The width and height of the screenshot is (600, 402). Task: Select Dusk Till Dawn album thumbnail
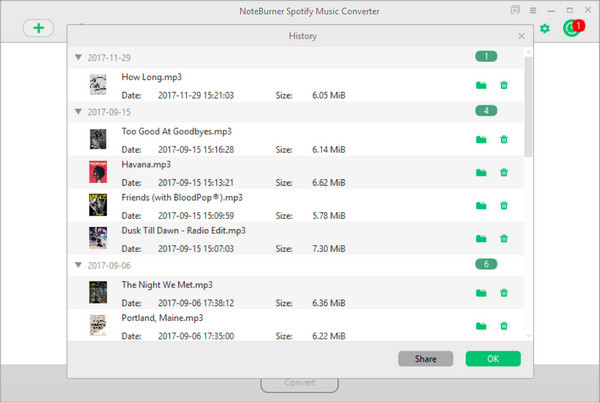(98, 238)
